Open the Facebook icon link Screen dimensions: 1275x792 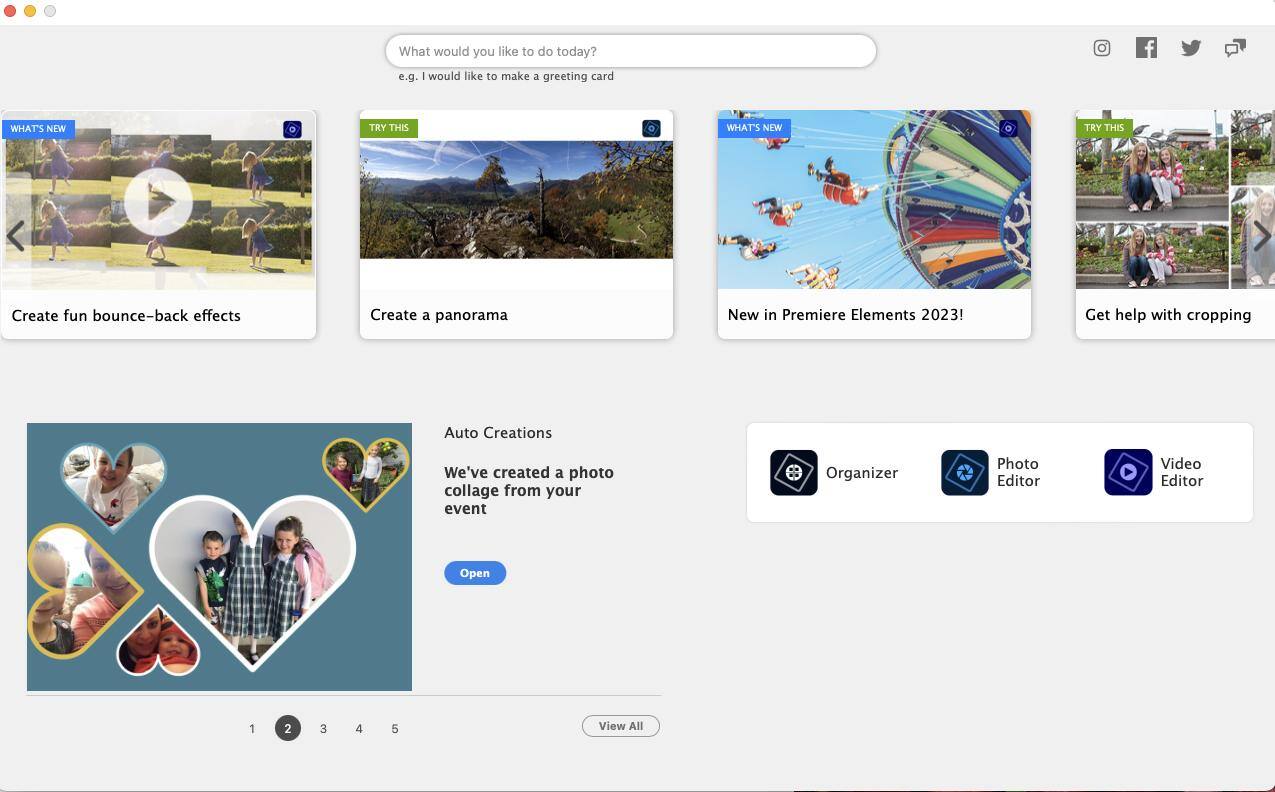tap(1146, 48)
